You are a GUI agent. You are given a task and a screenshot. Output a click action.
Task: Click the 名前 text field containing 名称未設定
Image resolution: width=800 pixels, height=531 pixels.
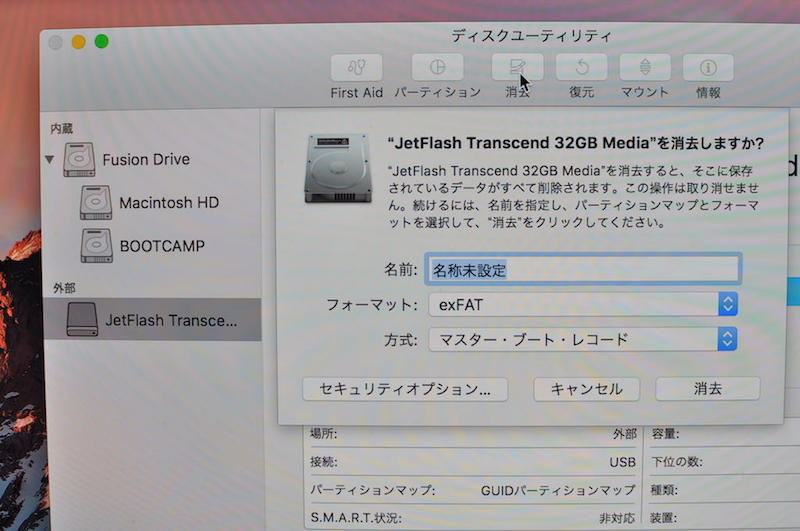click(x=583, y=269)
